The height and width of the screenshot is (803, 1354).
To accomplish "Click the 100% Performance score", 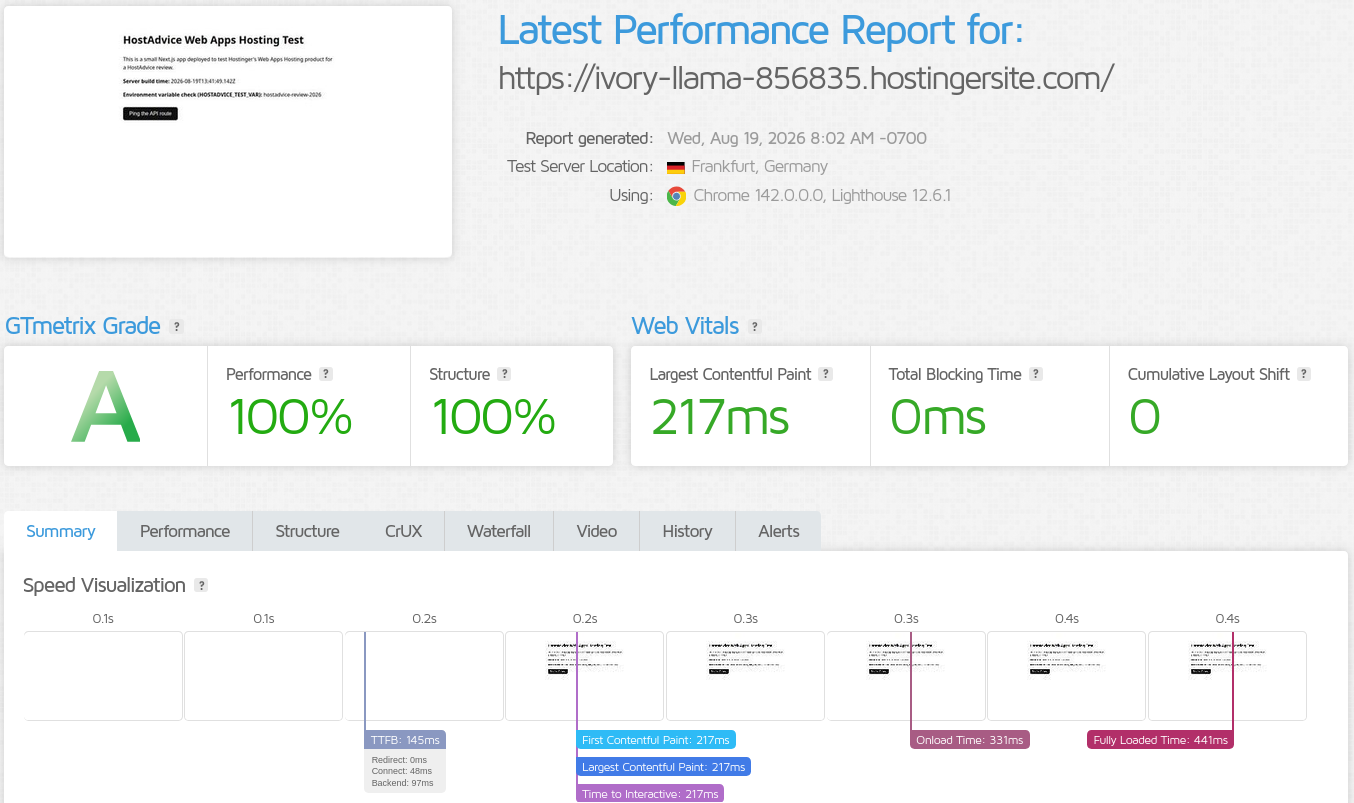I will (x=289, y=417).
